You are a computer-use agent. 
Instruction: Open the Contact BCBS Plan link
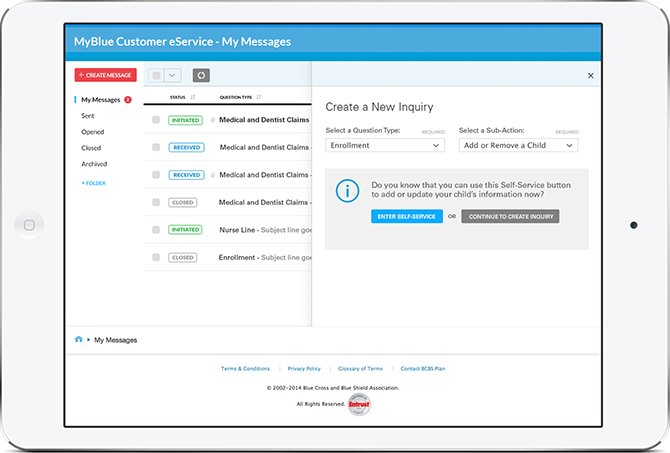[423, 368]
